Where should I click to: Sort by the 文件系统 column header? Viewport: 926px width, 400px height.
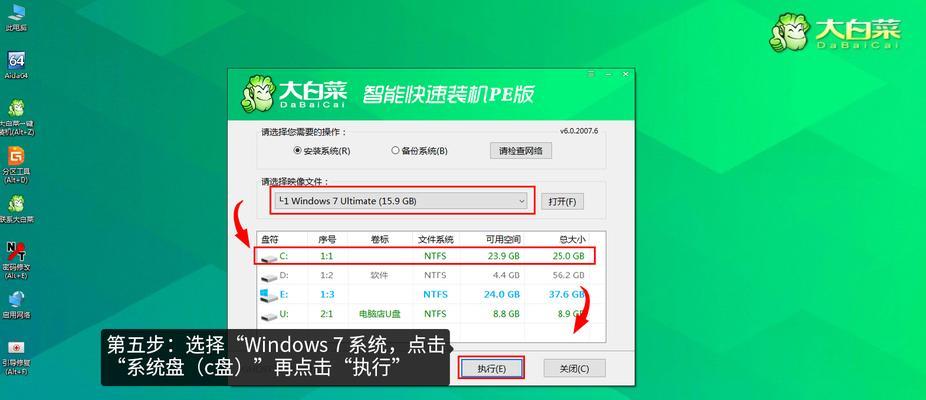pos(435,239)
